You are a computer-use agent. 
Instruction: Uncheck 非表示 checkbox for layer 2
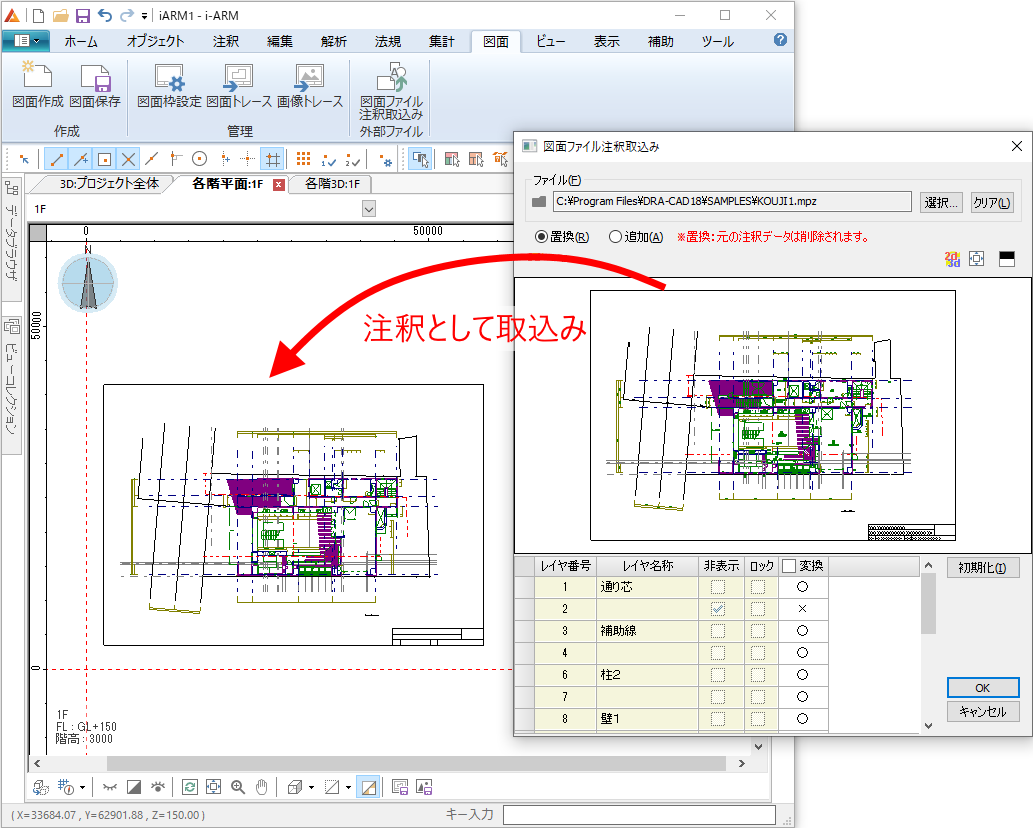click(718, 609)
